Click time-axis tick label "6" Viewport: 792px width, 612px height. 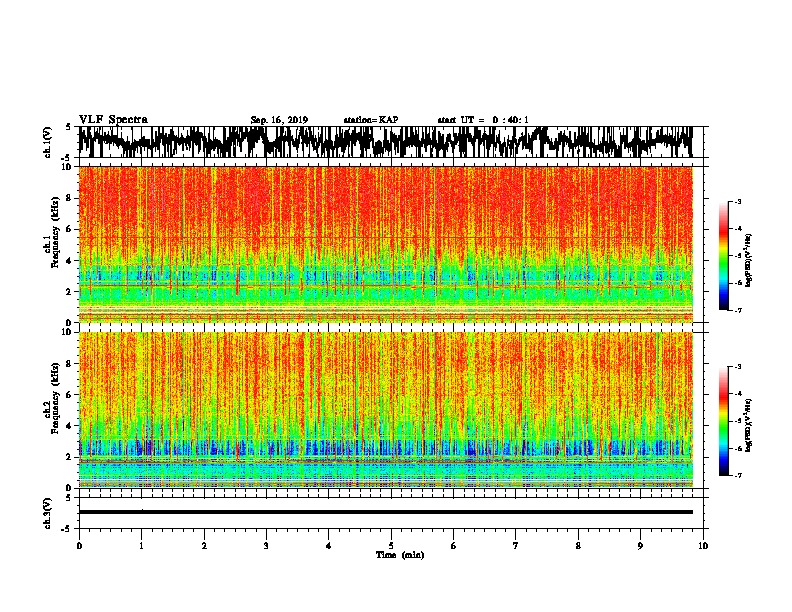[x=454, y=546]
